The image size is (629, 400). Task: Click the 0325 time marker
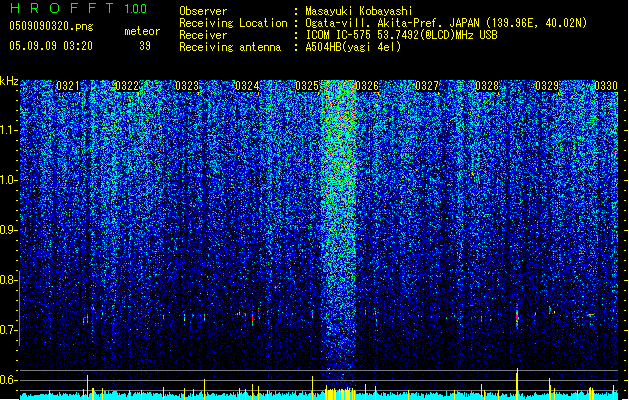click(x=307, y=86)
